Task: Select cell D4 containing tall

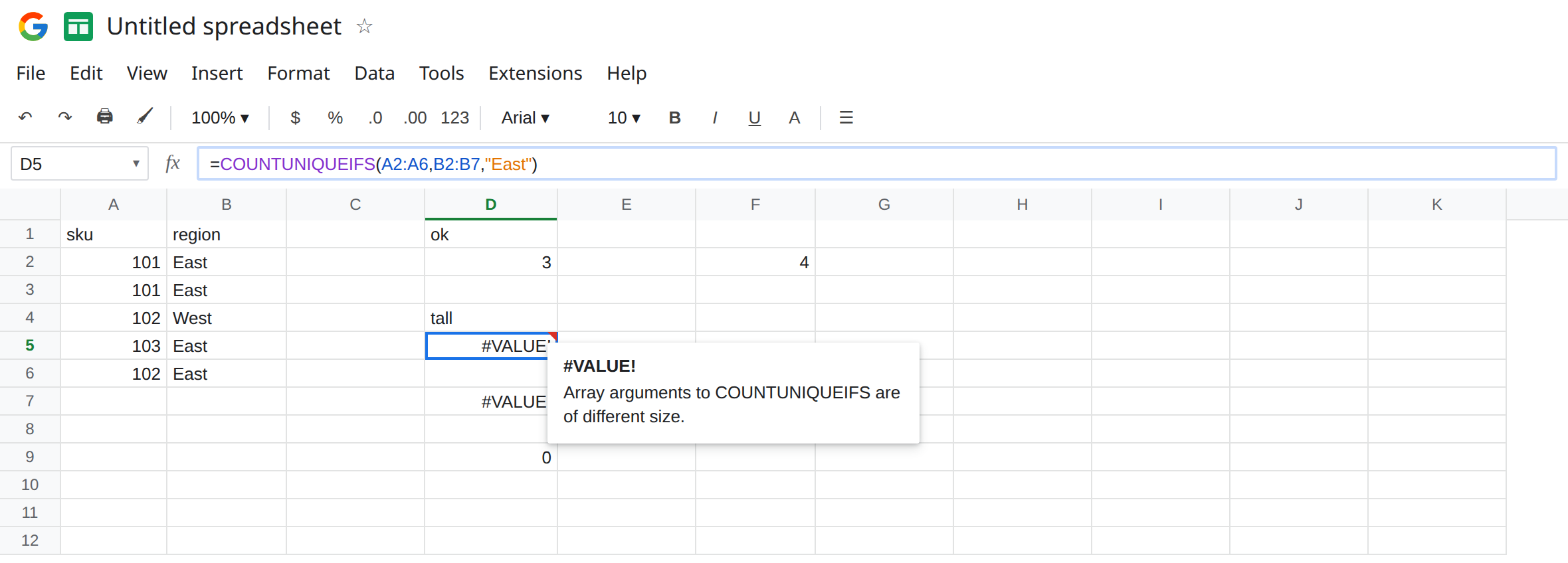Action: pyautogui.click(x=491, y=318)
